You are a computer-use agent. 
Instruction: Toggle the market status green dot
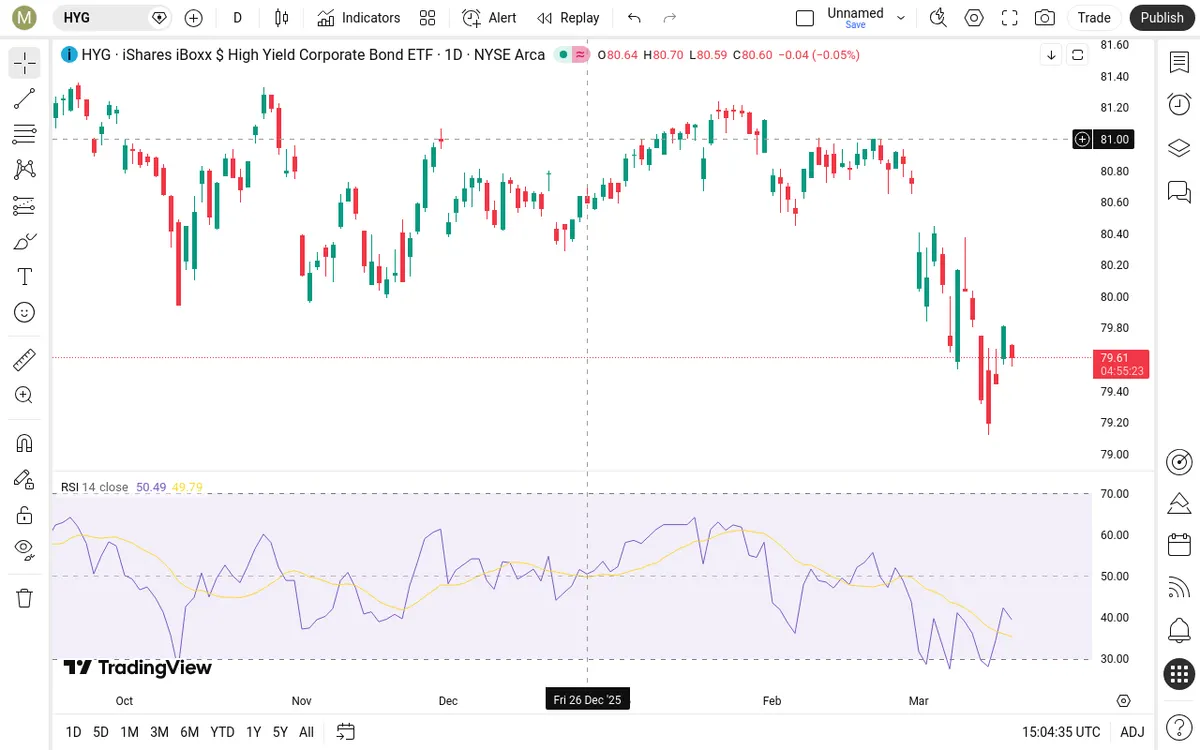pyautogui.click(x=564, y=55)
